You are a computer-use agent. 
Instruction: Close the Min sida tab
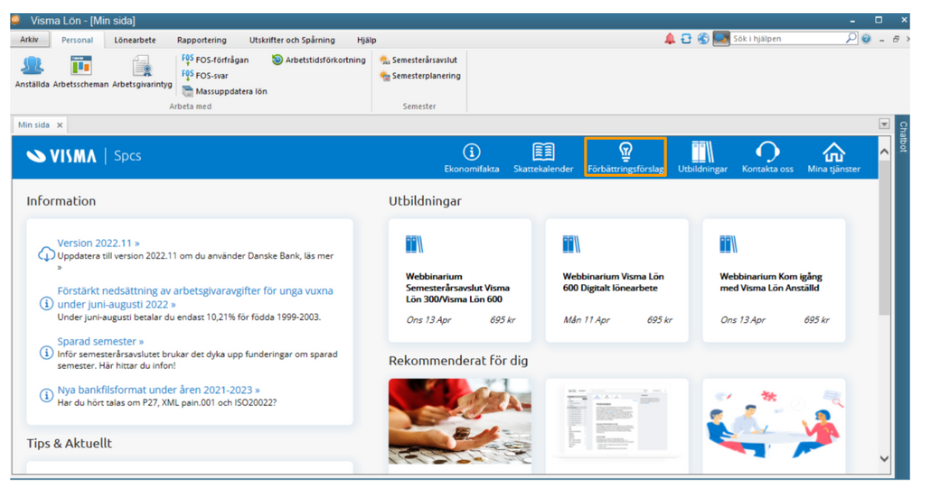pyautogui.click(x=60, y=125)
